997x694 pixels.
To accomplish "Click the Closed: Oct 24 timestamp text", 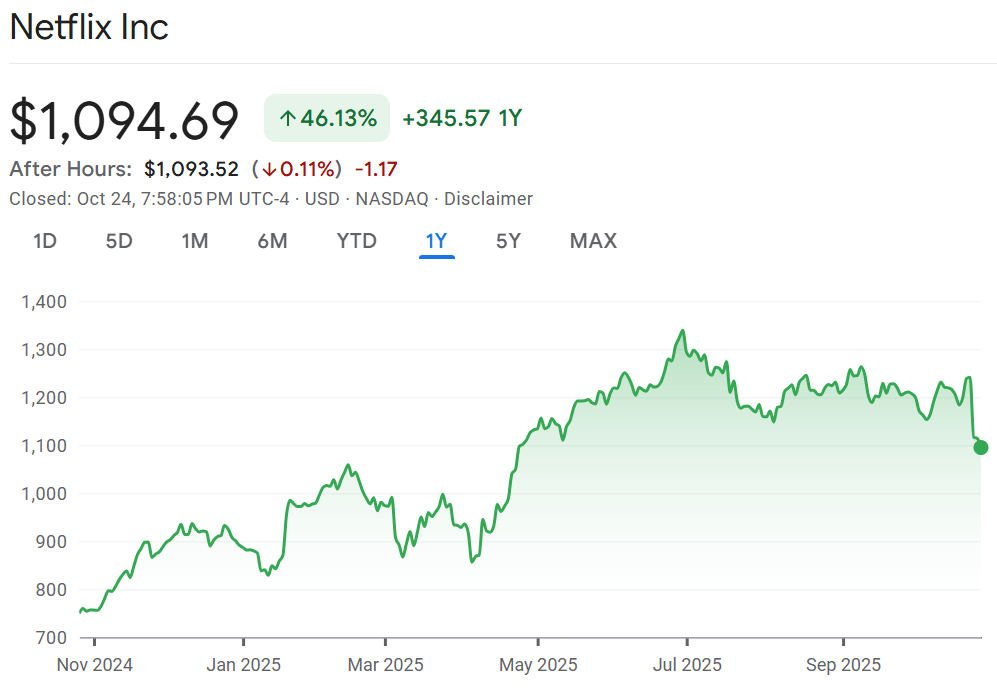I will tap(149, 199).
